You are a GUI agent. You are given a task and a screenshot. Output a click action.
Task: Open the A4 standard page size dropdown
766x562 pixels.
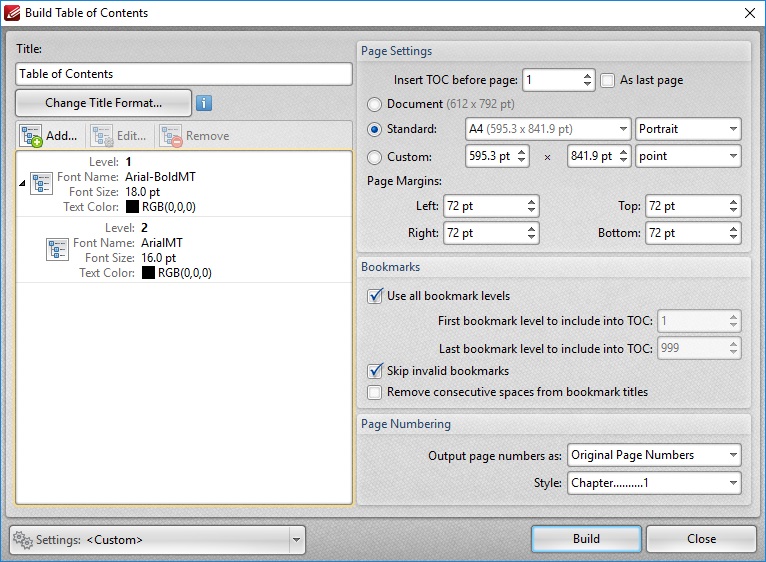point(548,129)
